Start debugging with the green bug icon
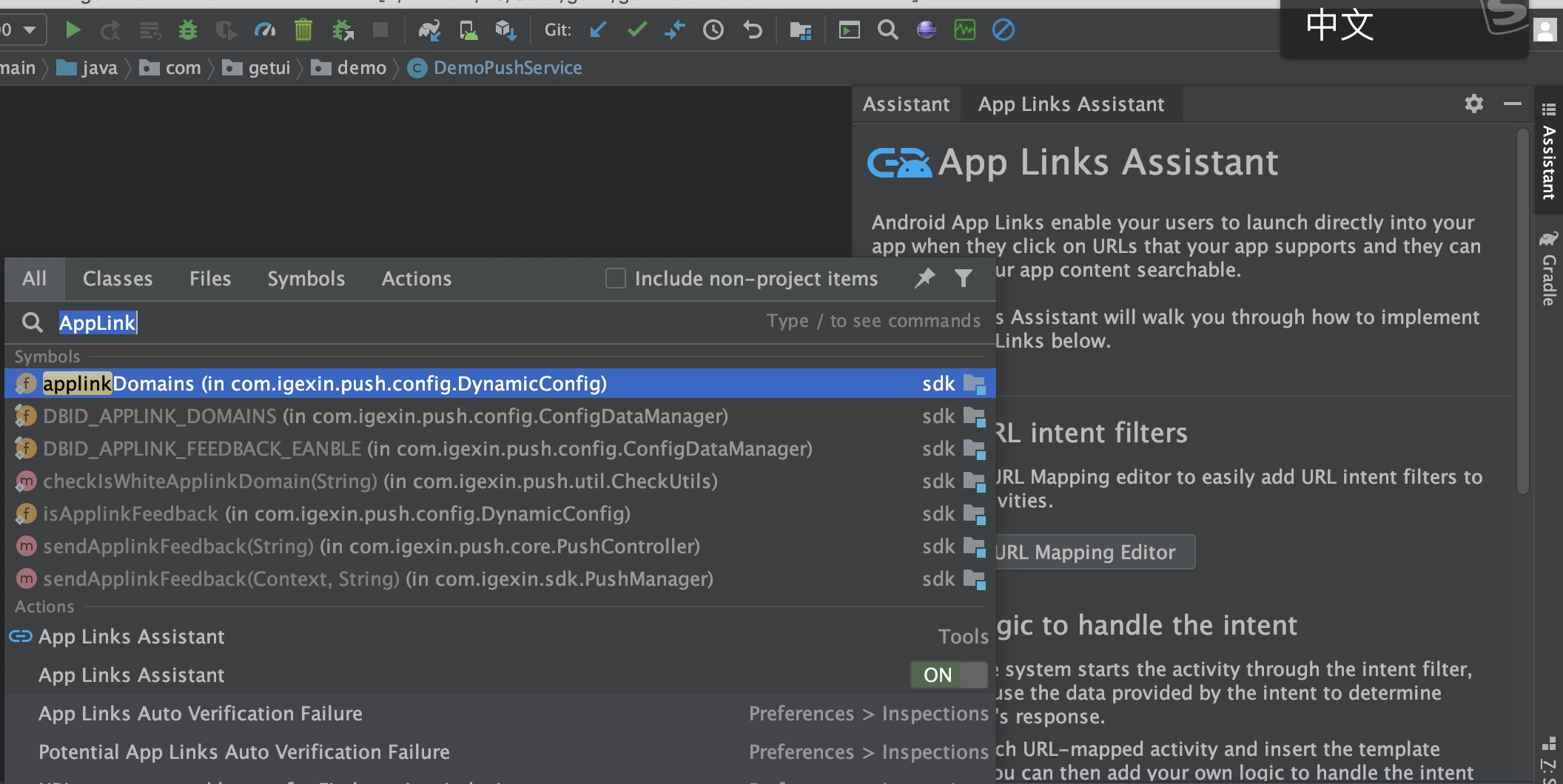Viewport: 1563px width, 784px height. point(188,30)
